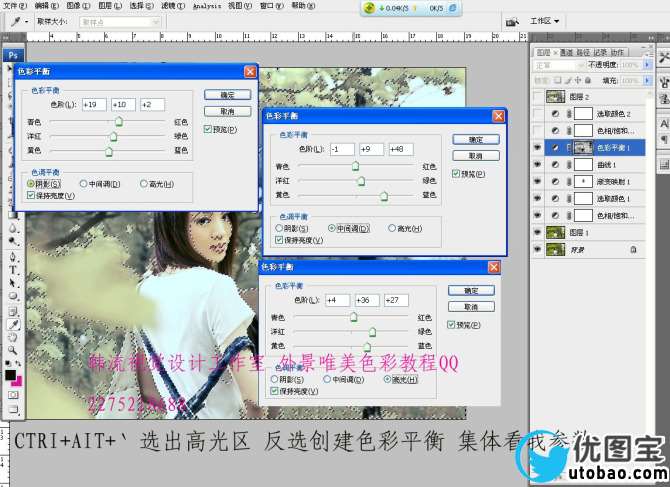The width and height of the screenshot is (670, 487).
Task: Open the Paragraph (¶) panel from the dock
Action: [664, 140]
